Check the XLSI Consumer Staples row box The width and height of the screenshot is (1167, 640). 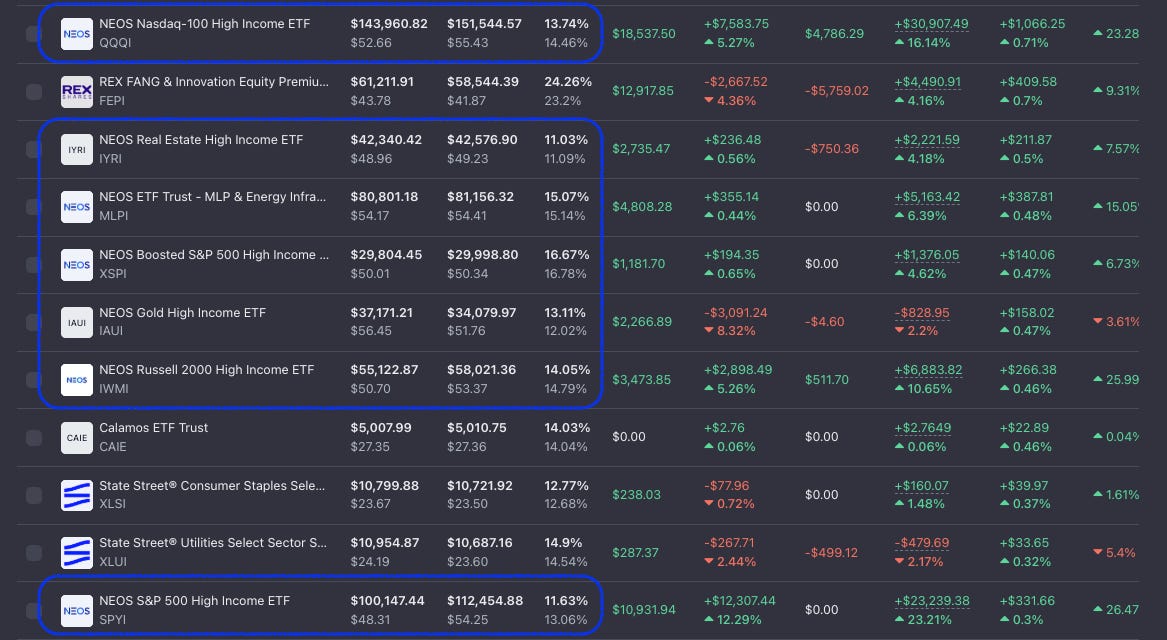click(33, 495)
